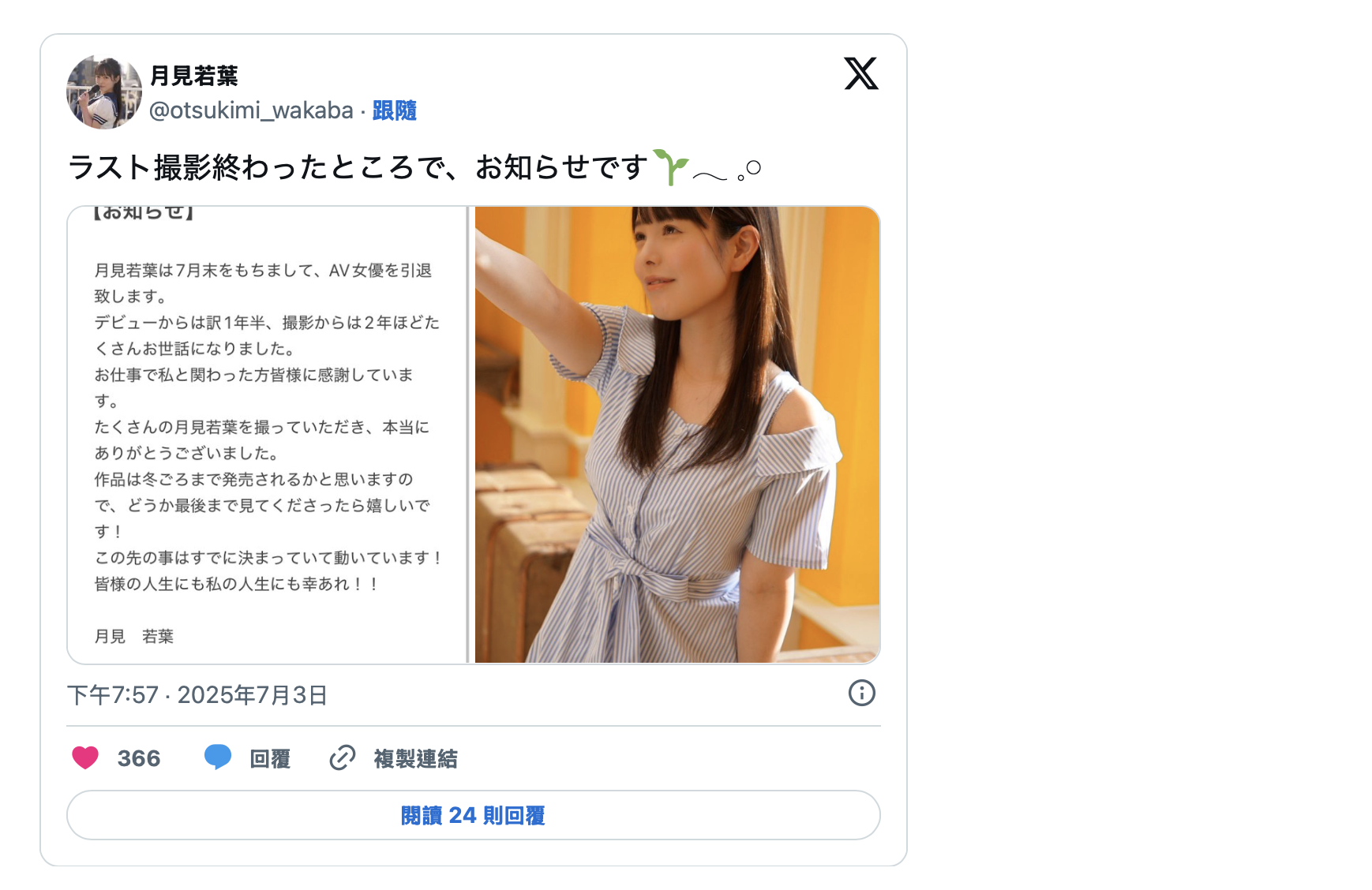Click the 跟隨 follow link
This screenshot has width=1372, height=890.
[394, 110]
